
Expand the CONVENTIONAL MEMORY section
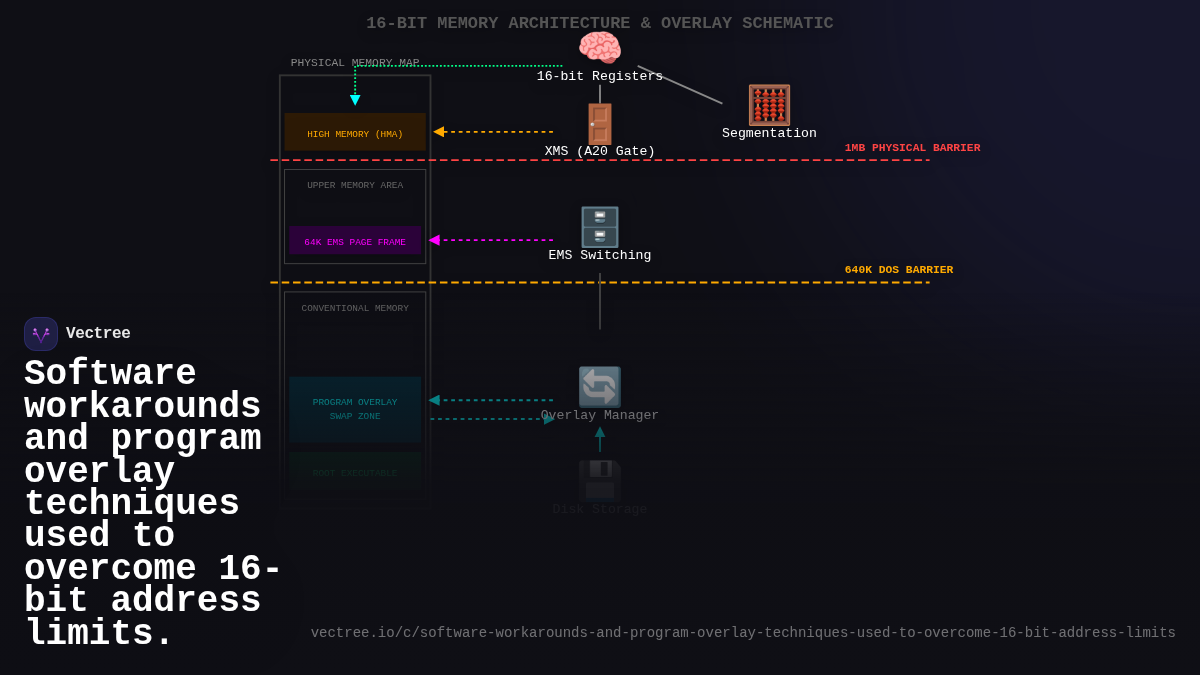[354, 308]
